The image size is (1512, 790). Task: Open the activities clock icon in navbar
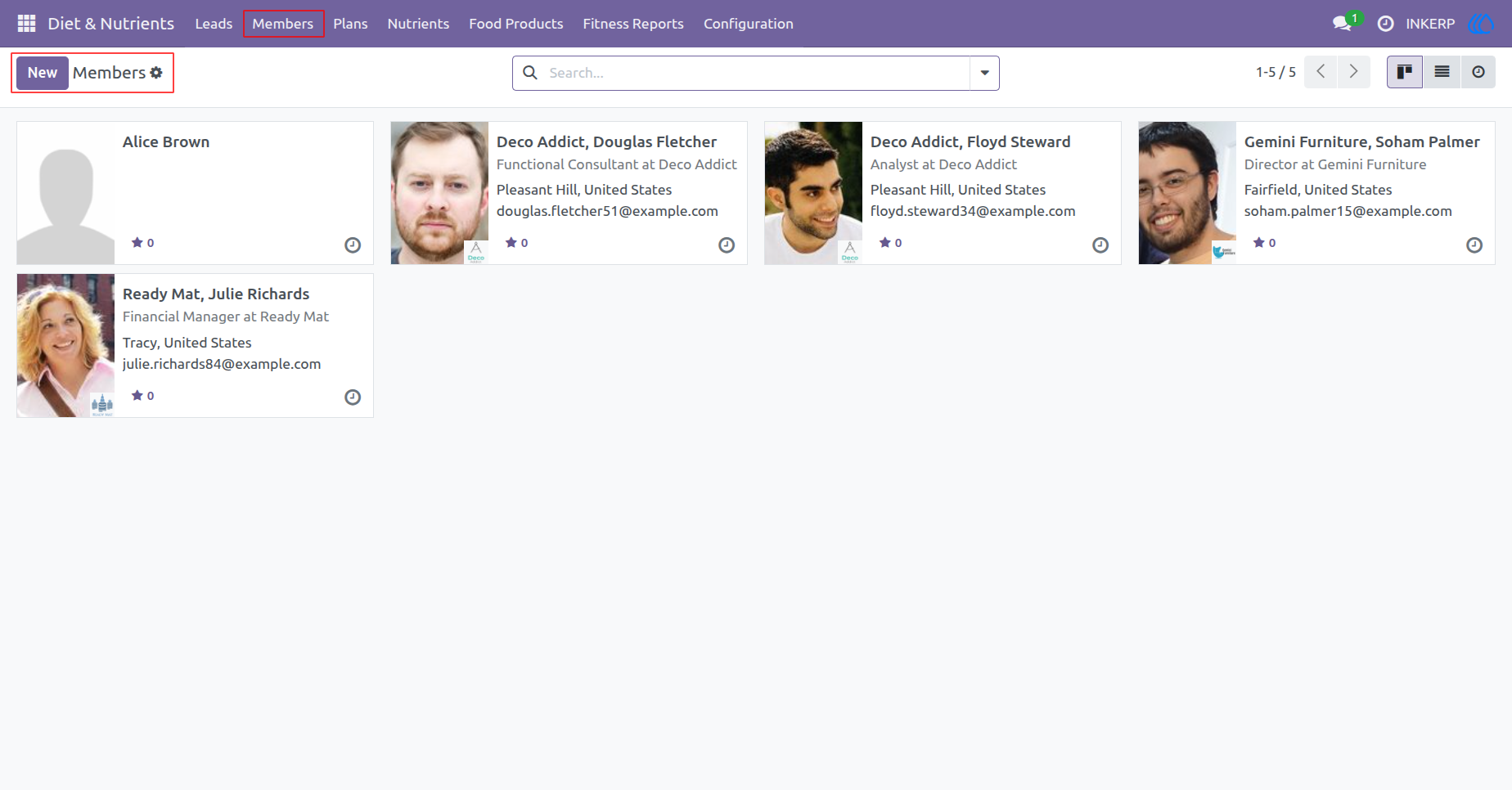pyautogui.click(x=1385, y=24)
